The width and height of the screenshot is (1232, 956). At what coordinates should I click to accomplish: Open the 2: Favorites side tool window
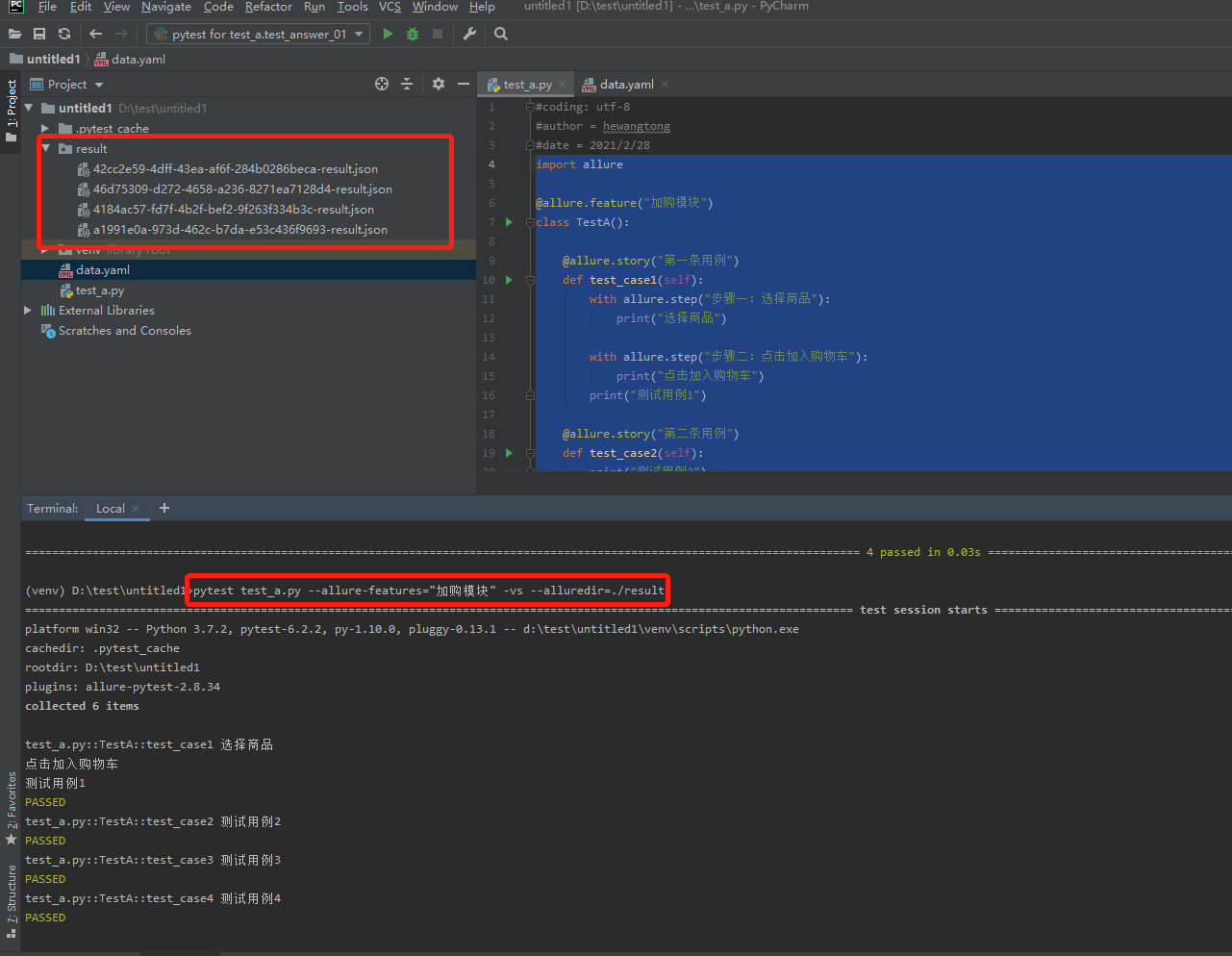point(11,808)
